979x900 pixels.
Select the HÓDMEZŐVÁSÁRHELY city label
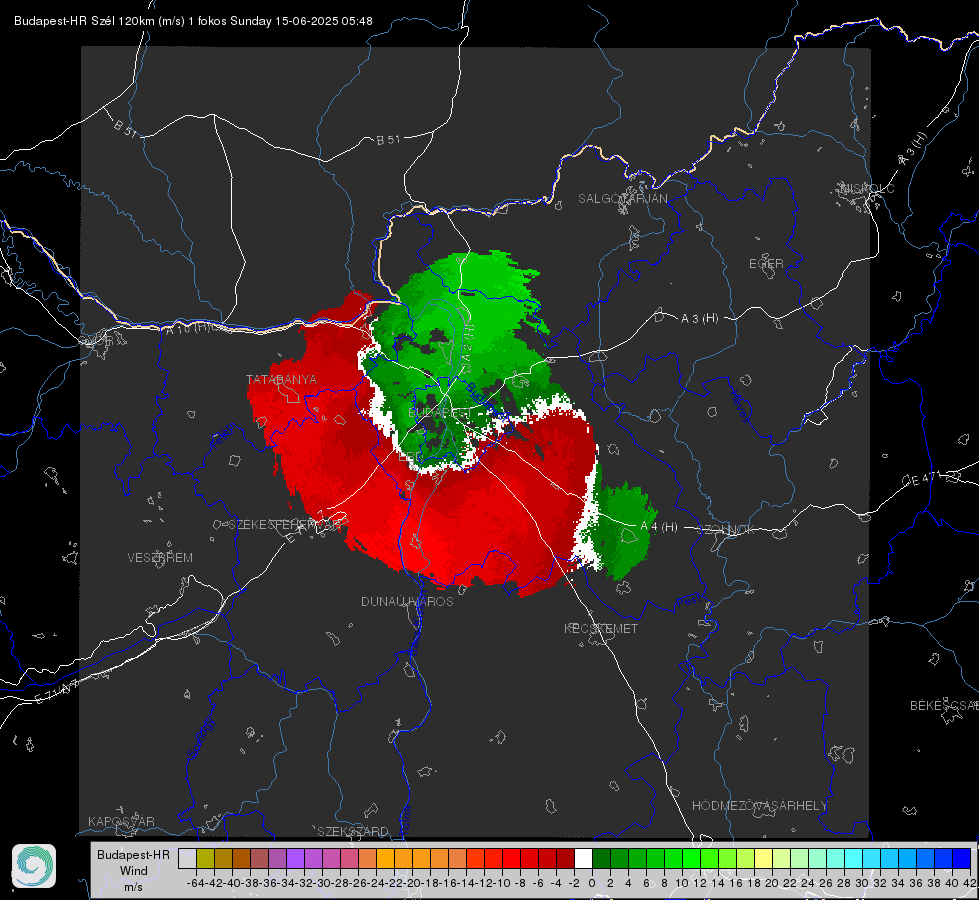point(759,805)
